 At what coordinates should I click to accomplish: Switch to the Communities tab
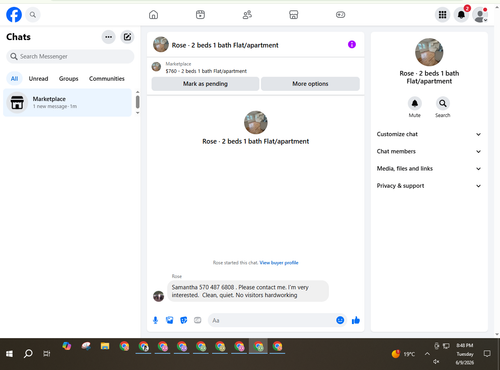click(x=107, y=79)
